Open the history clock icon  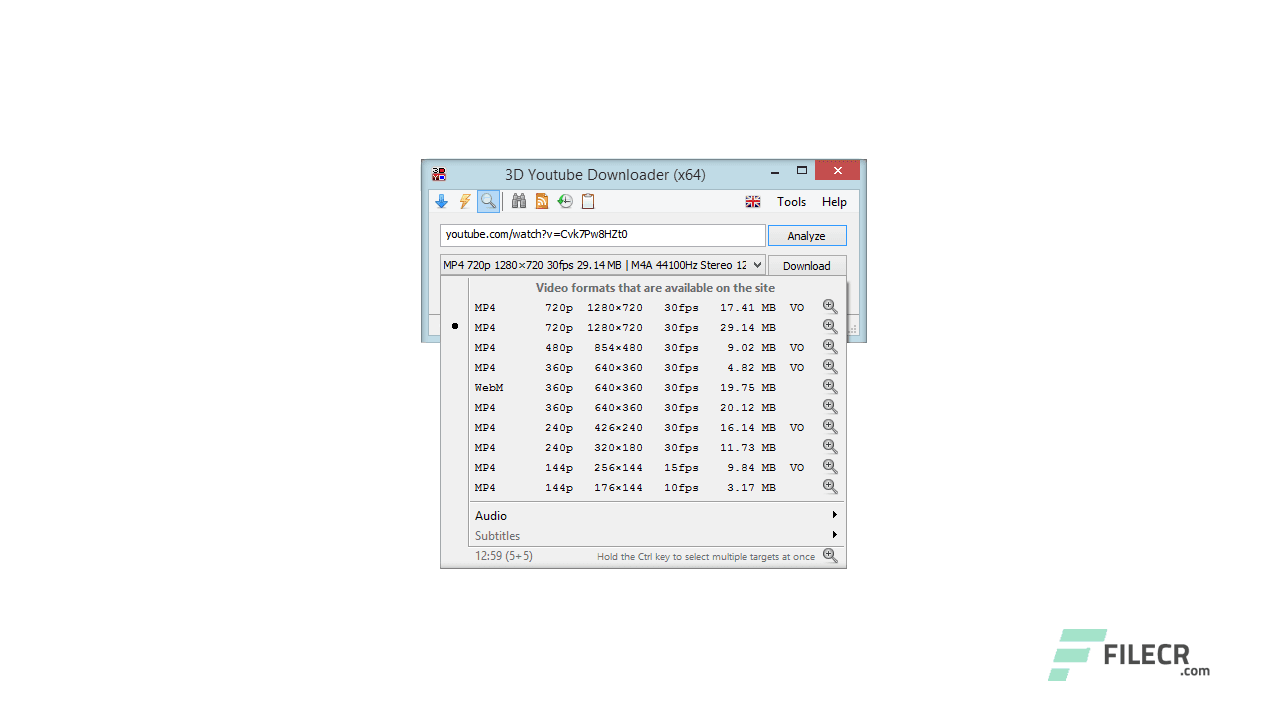564,201
